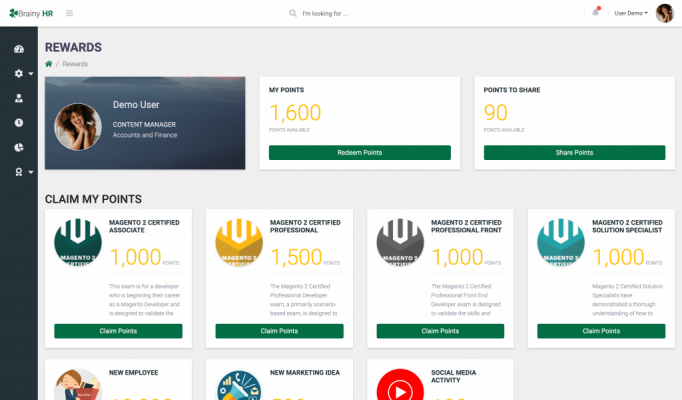This screenshot has height=400, width=682.
Task: Click the "Magento 2 Certified Professional" title
Action: (305, 226)
